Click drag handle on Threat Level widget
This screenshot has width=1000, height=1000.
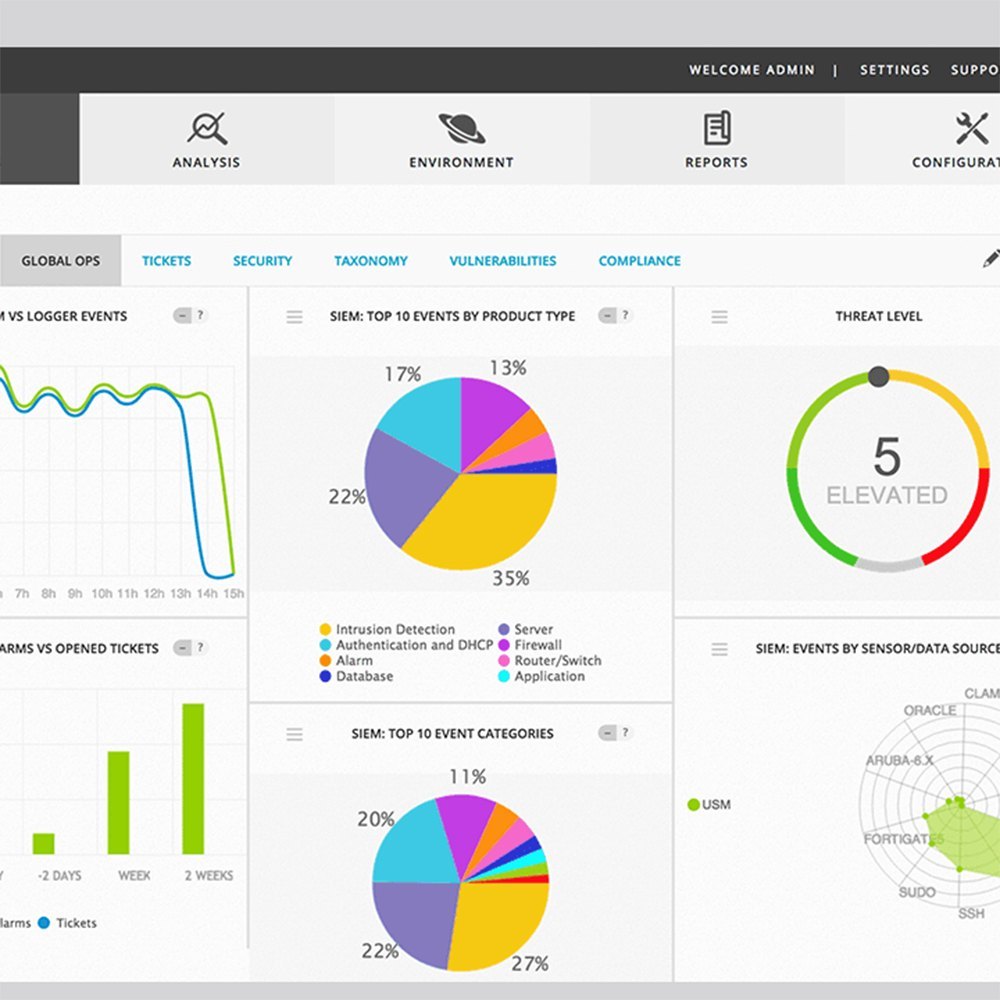[x=719, y=316]
